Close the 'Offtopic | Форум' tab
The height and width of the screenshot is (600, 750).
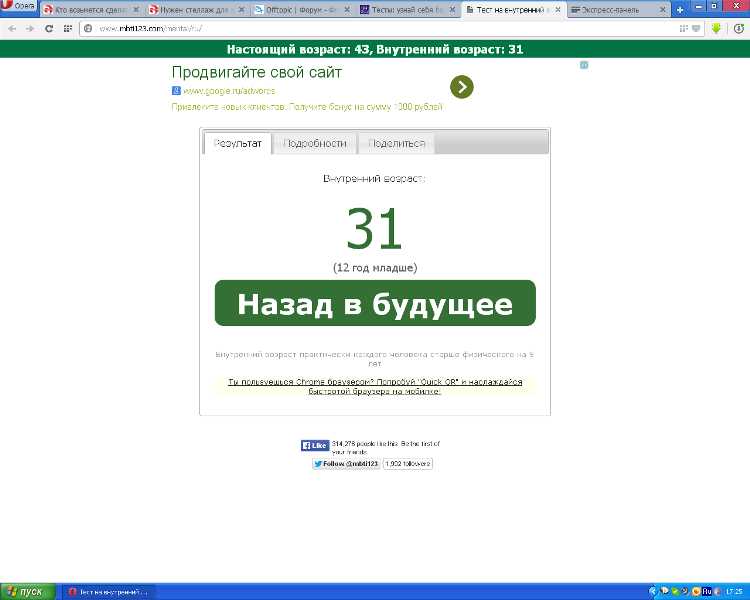pos(347,9)
